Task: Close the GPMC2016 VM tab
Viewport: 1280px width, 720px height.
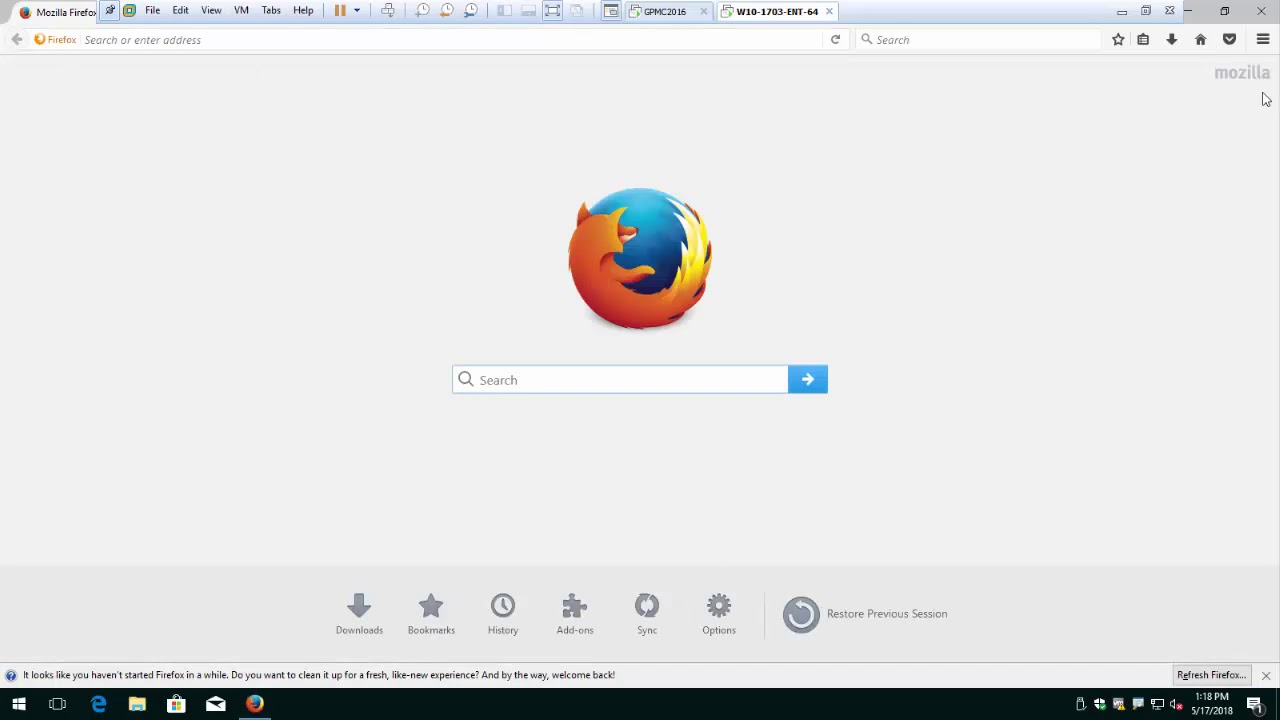Action: (x=704, y=12)
